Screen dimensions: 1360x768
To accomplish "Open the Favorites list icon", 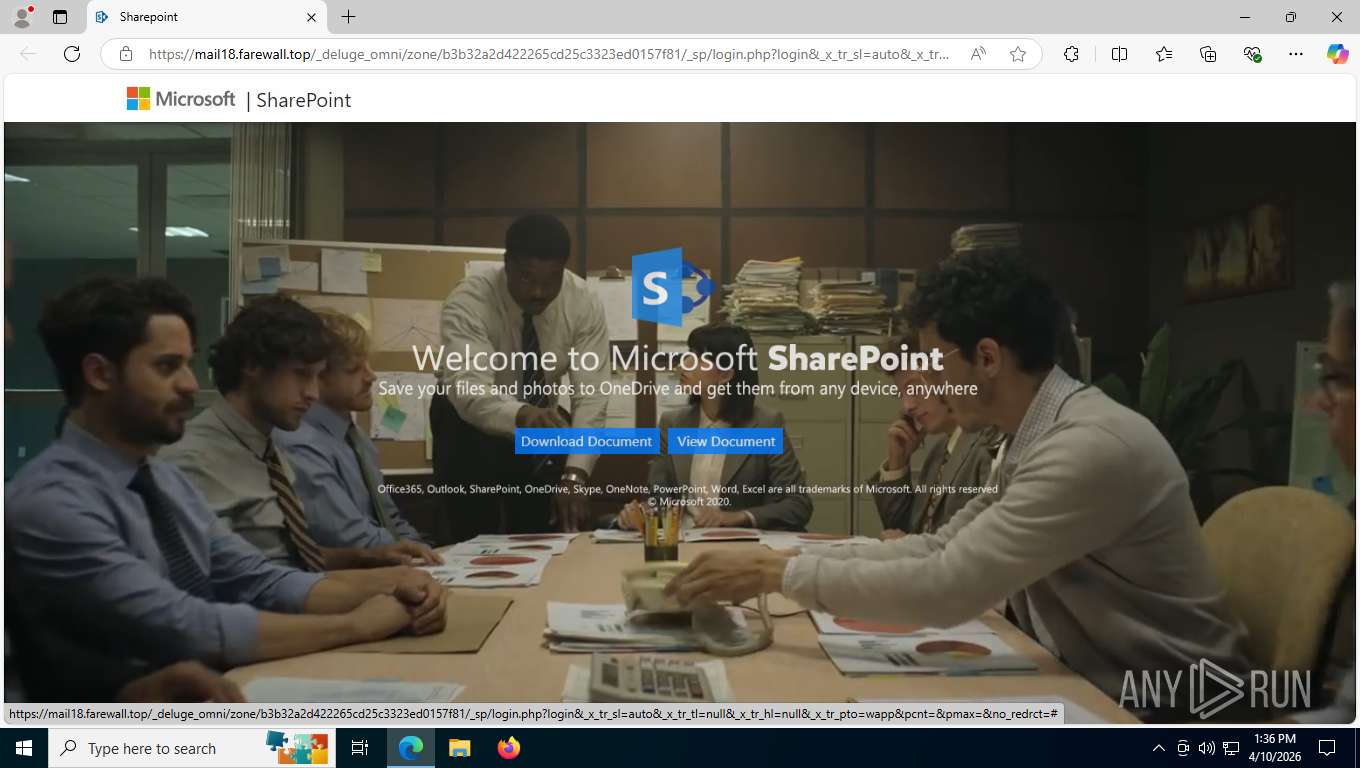I will (x=1164, y=54).
